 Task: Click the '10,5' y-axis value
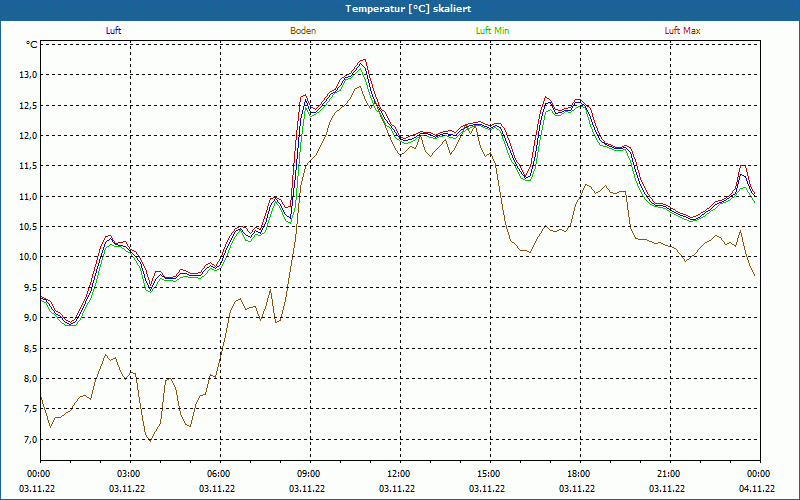pyautogui.click(x=29, y=227)
